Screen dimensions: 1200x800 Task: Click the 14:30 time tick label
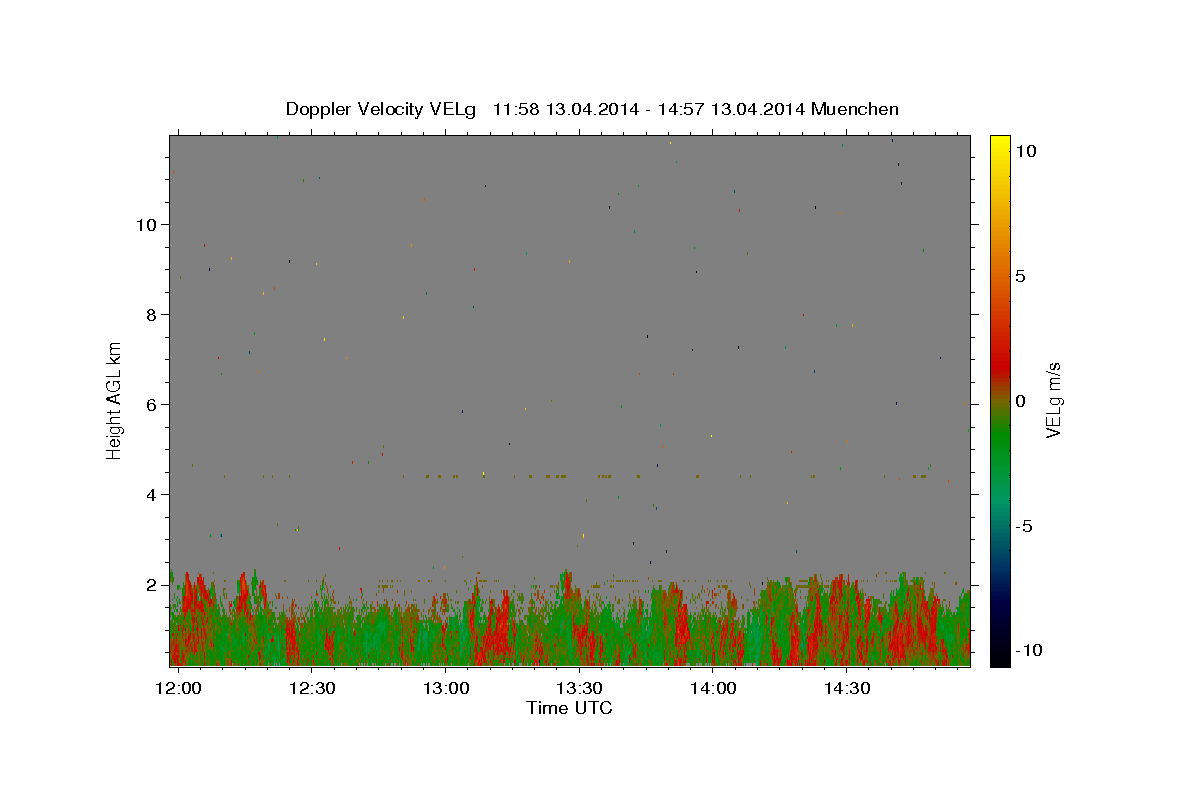coord(847,689)
